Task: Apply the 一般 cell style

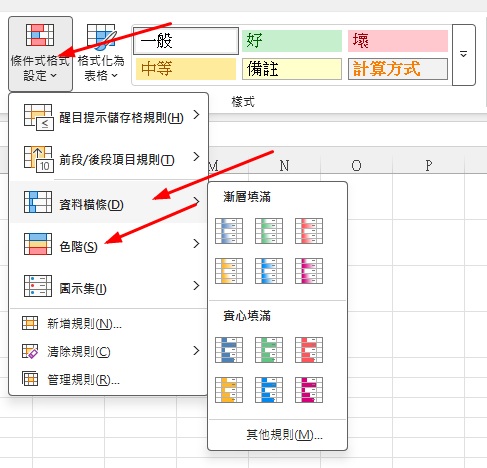Action: (x=186, y=41)
